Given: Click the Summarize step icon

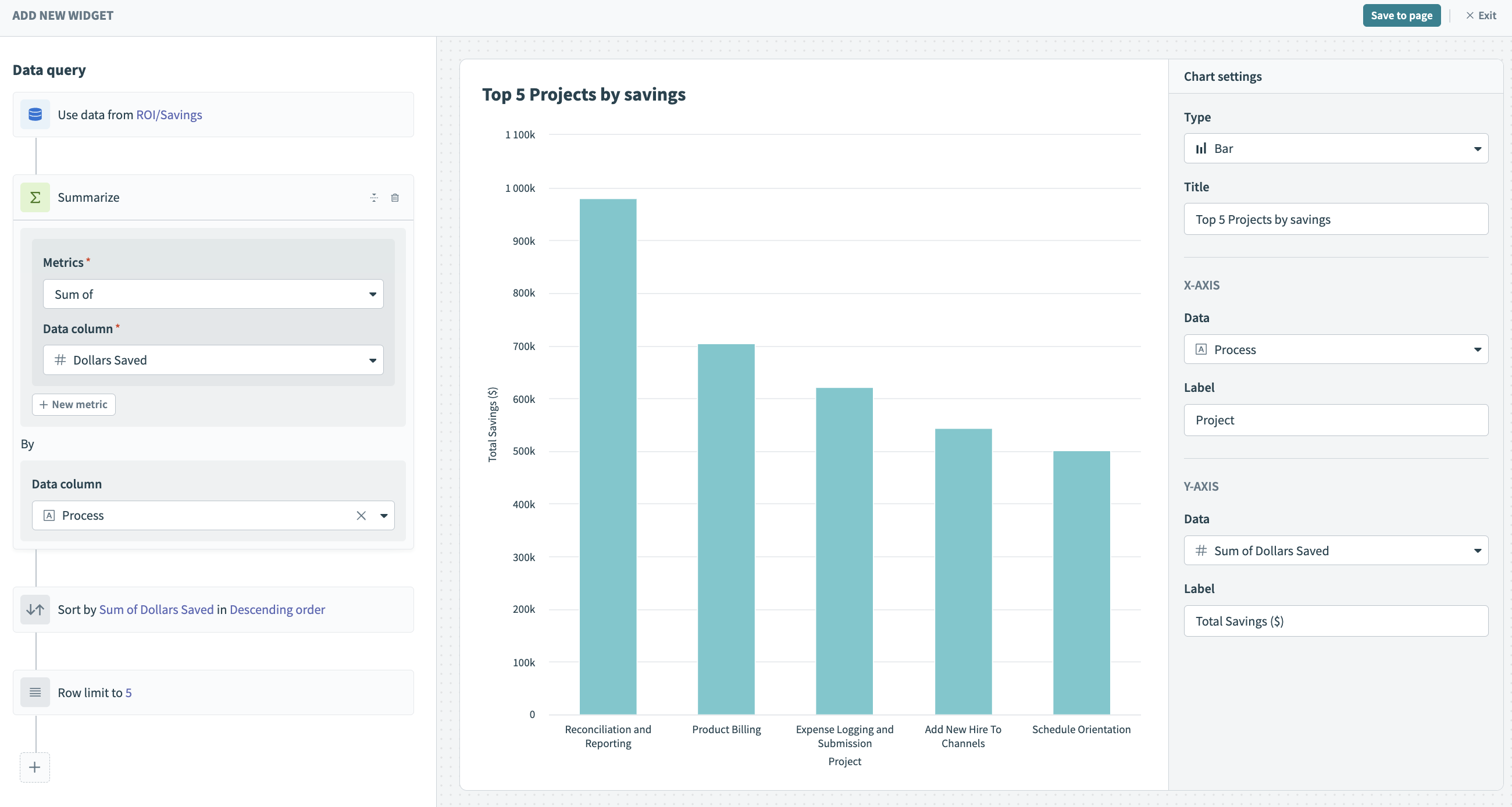Looking at the screenshot, I should 34,197.
